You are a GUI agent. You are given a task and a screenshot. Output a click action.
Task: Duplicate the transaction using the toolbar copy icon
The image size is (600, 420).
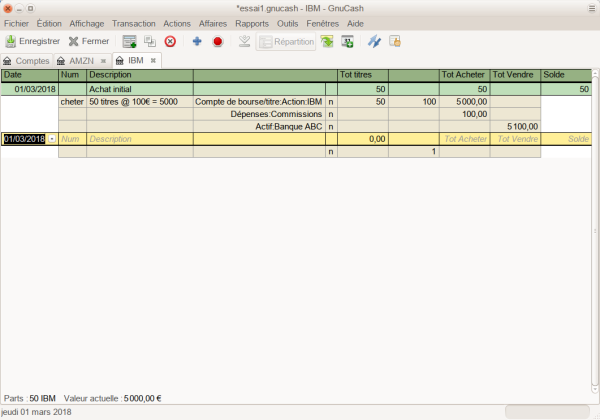pos(150,41)
